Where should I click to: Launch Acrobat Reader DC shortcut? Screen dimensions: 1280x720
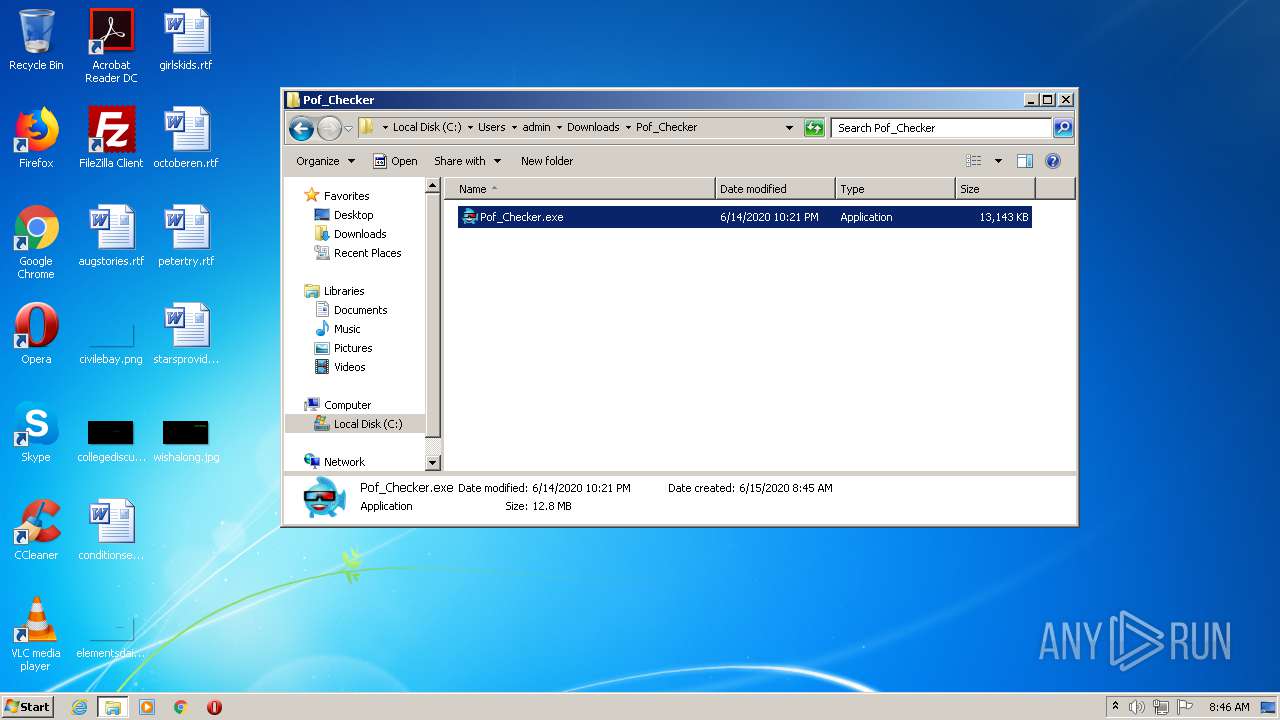point(111,46)
